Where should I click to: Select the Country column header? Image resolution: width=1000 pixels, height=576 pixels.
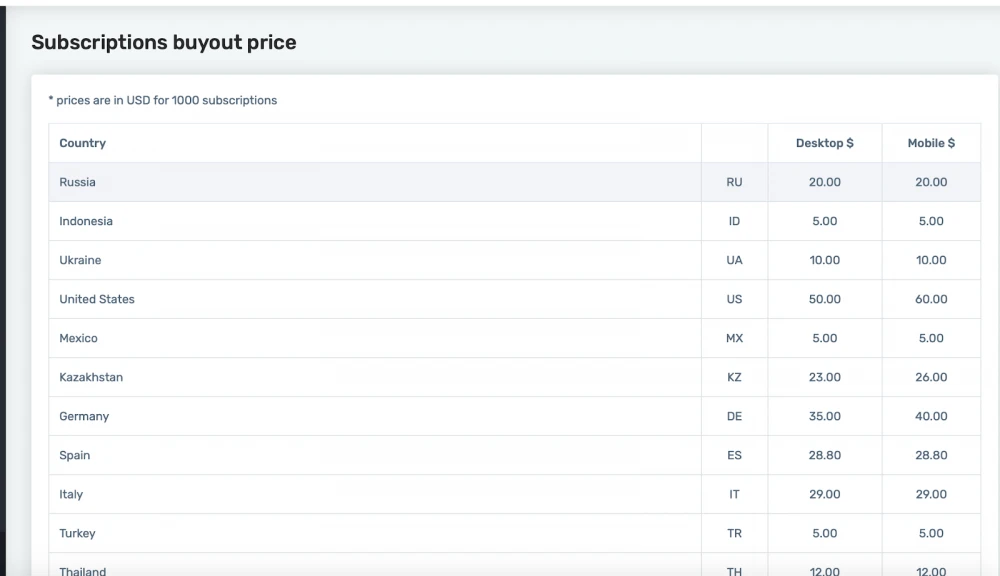(375, 143)
